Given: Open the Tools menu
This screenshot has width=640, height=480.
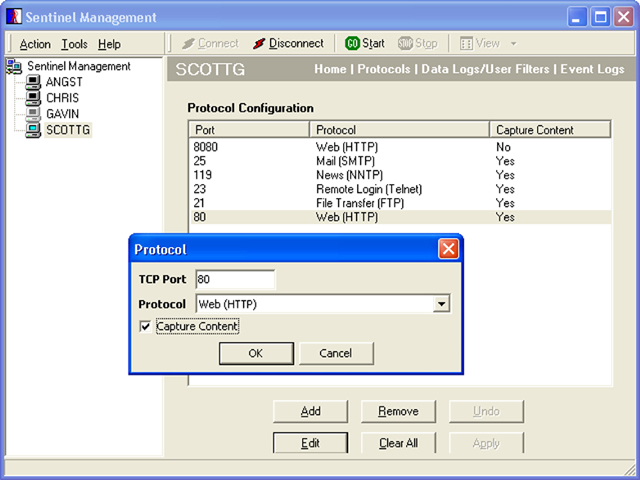Looking at the screenshot, I should [74, 44].
